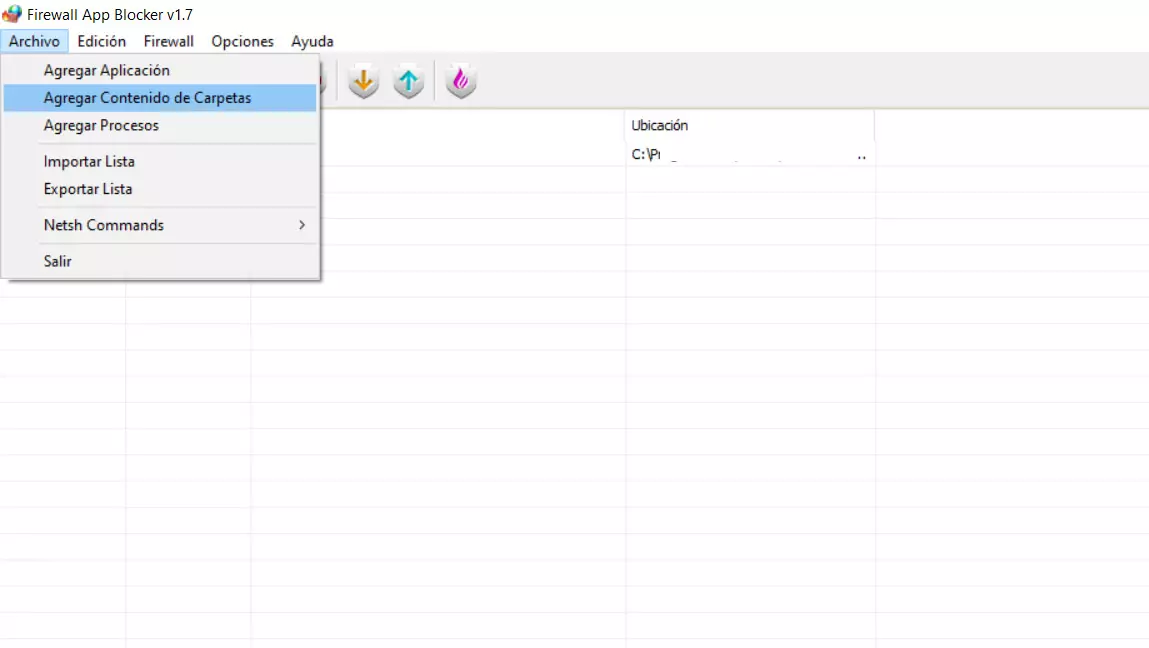Select Exportar Lista
Screen dimensions: 1149x648
(160, 189)
